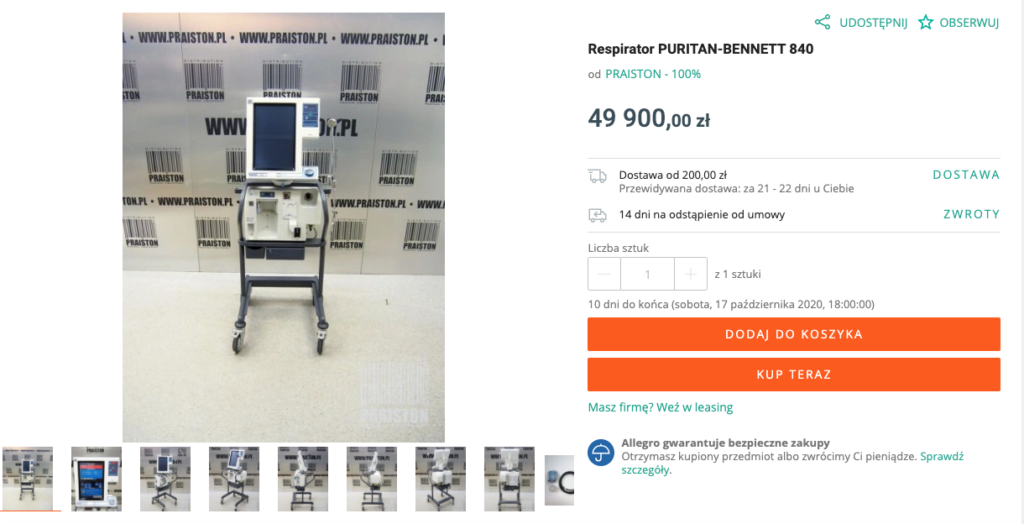The height and width of the screenshot is (524, 1024).
Task: Open the DOSTAWA delivery details link
Action: (x=966, y=175)
